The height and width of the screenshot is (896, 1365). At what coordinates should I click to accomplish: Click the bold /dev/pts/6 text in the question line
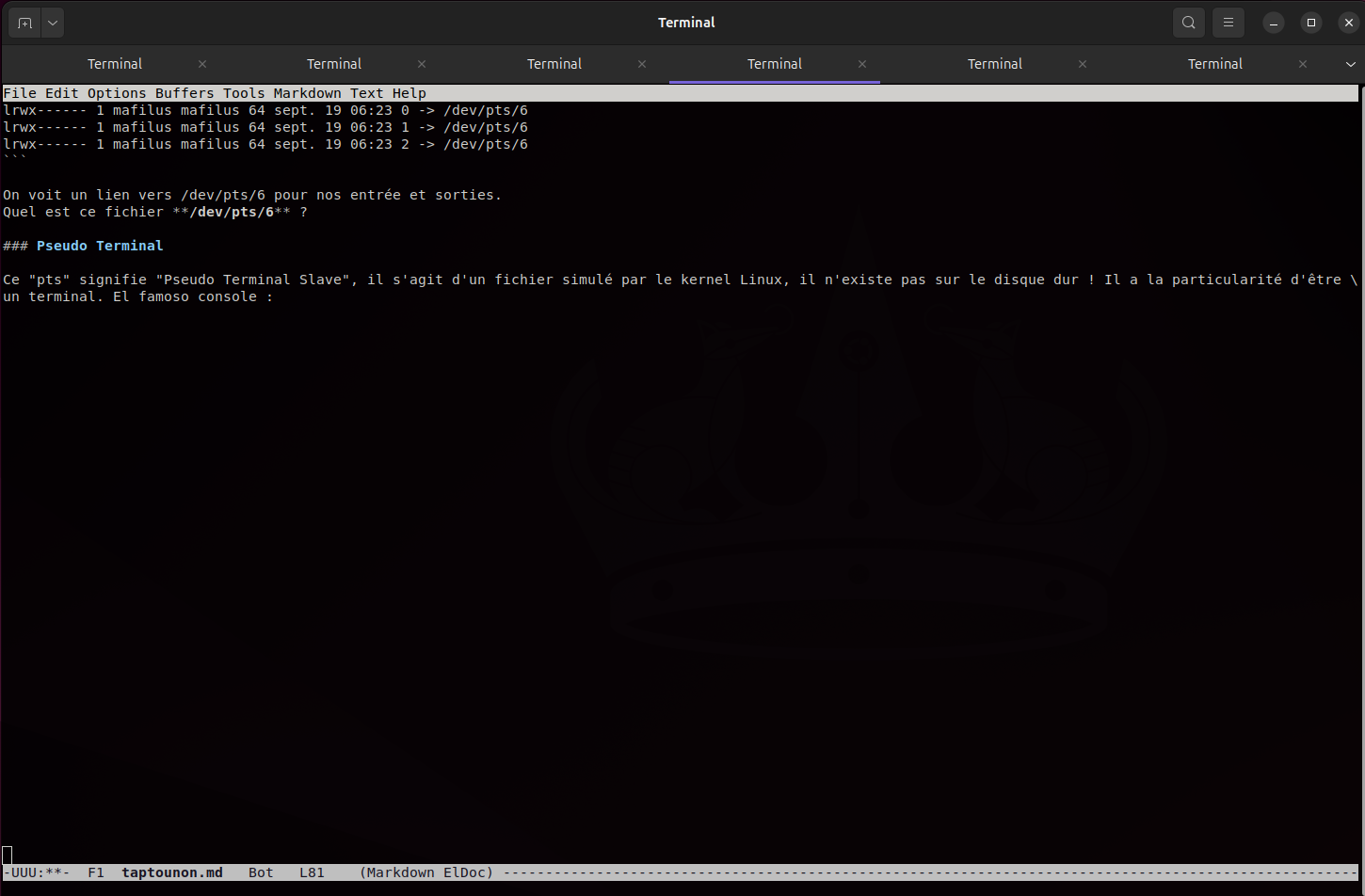click(x=232, y=212)
